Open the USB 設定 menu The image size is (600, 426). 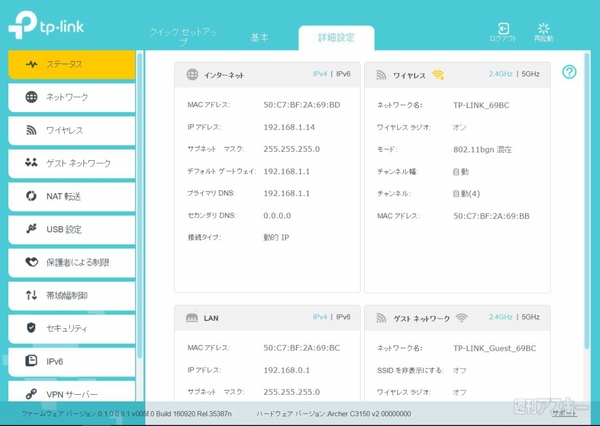[72, 229]
